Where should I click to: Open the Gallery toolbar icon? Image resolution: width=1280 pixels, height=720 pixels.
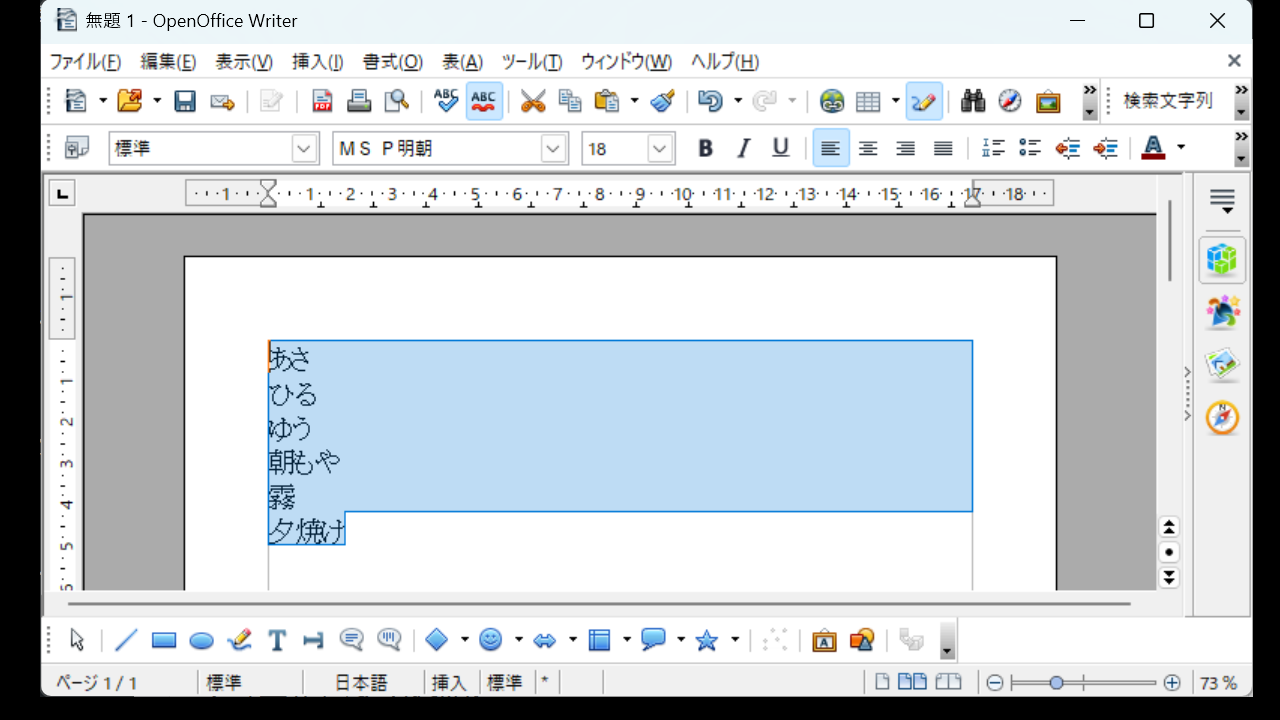(1048, 101)
